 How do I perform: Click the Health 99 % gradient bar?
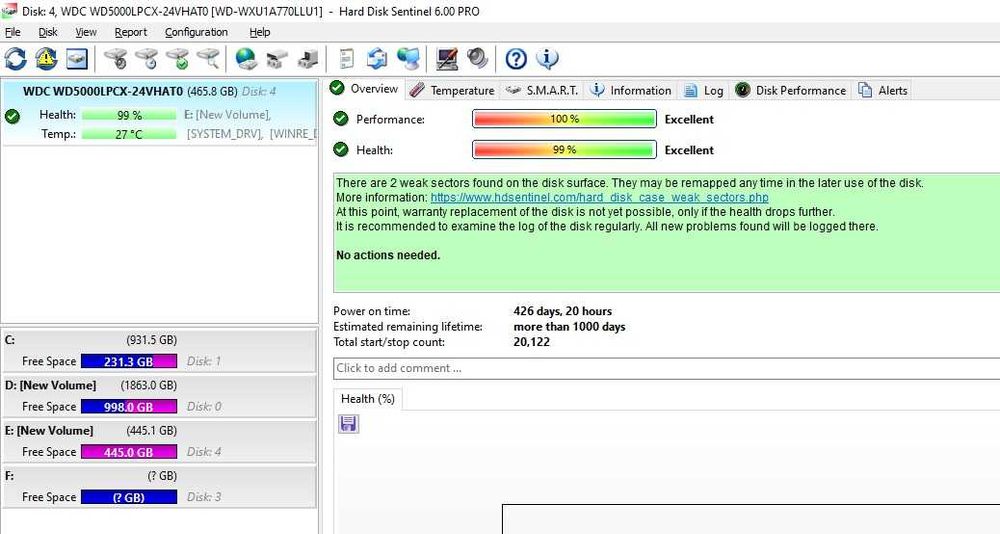pos(564,149)
